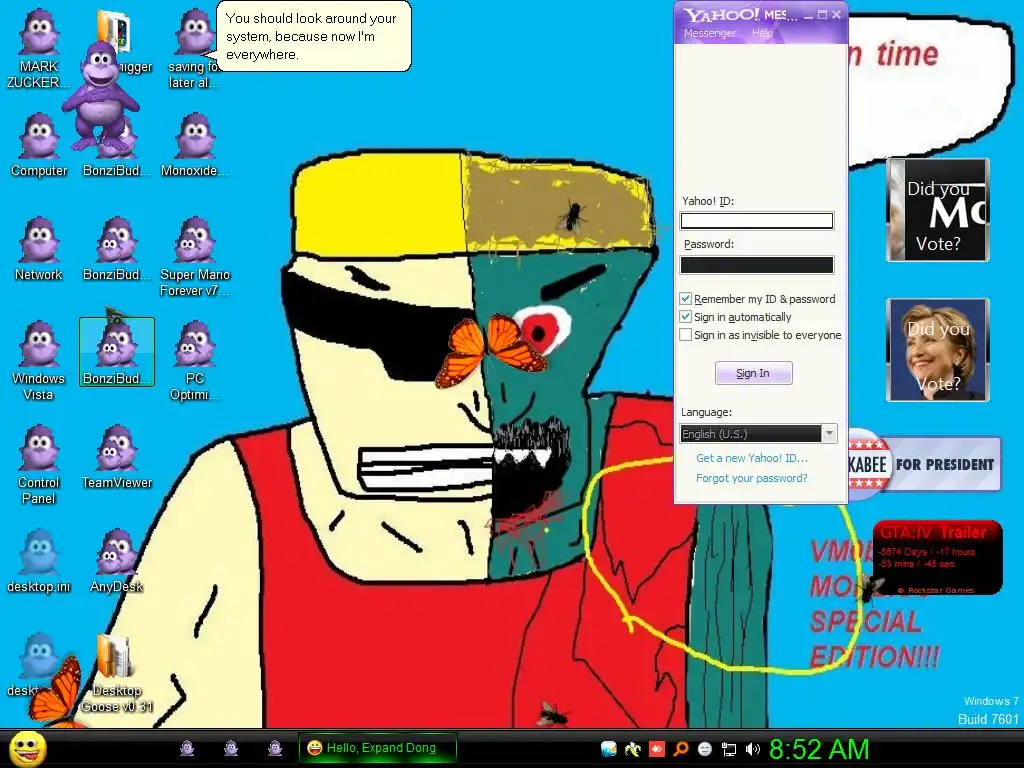
Task: Expand the Language dropdown arrow
Action: click(x=829, y=434)
